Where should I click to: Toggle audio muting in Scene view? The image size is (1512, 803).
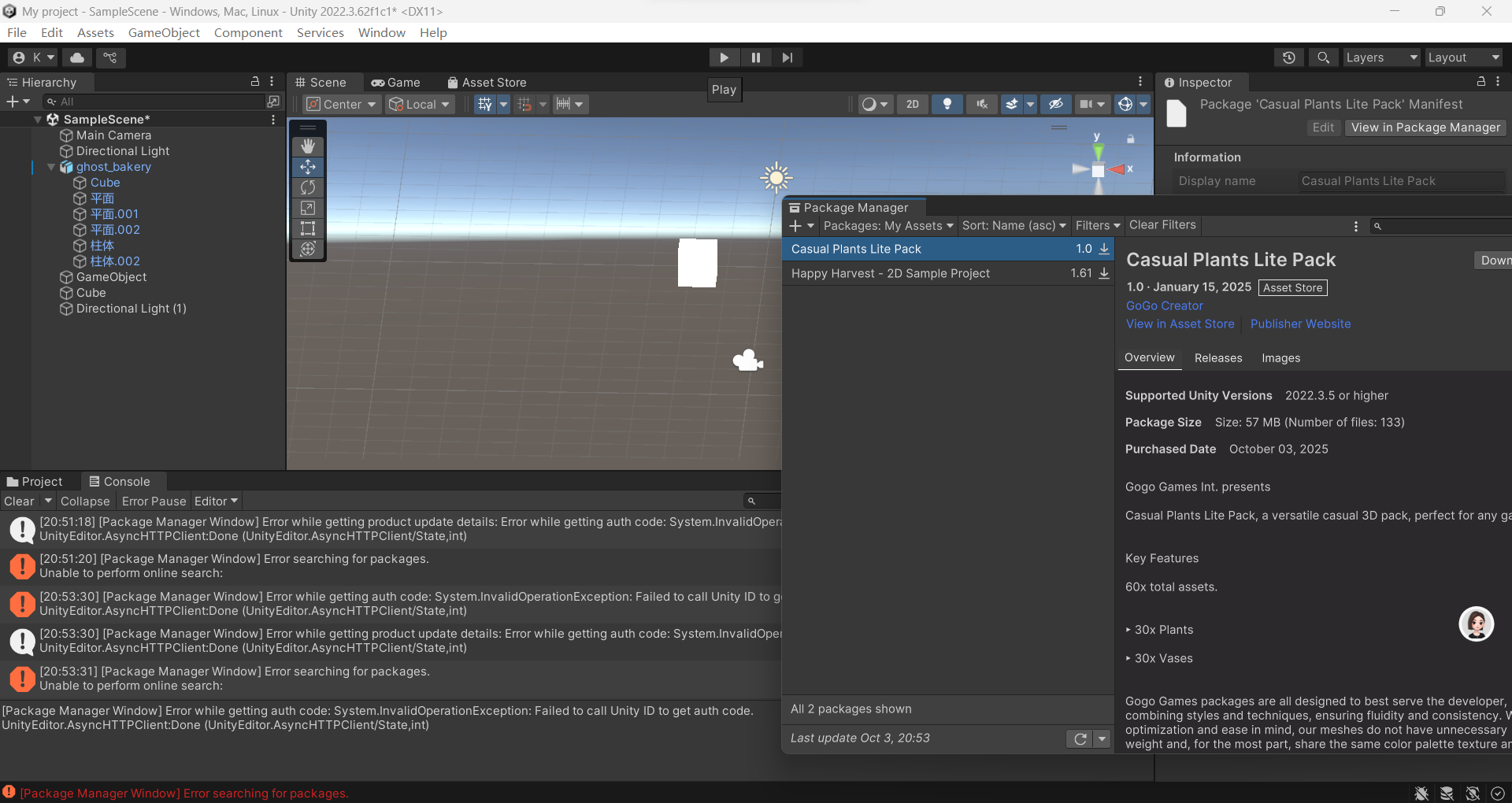pyautogui.click(x=981, y=104)
